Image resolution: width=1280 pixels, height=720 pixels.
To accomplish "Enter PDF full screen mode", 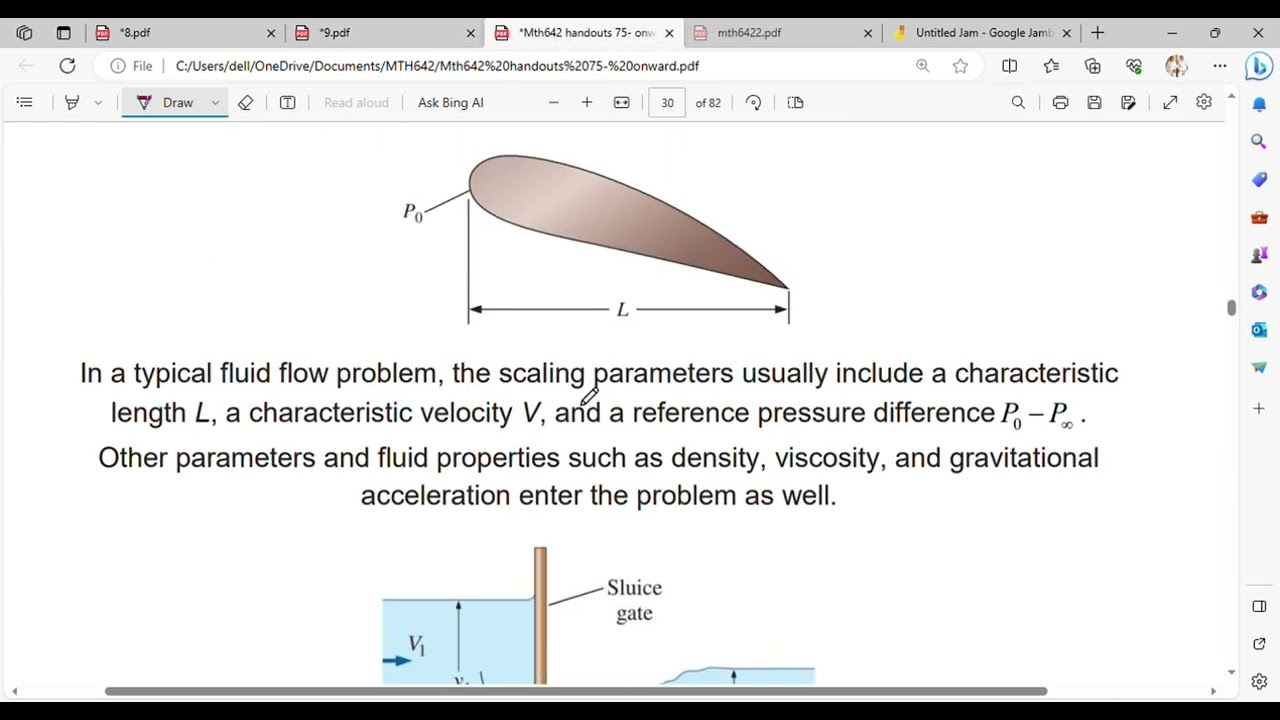I will point(1170,102).
